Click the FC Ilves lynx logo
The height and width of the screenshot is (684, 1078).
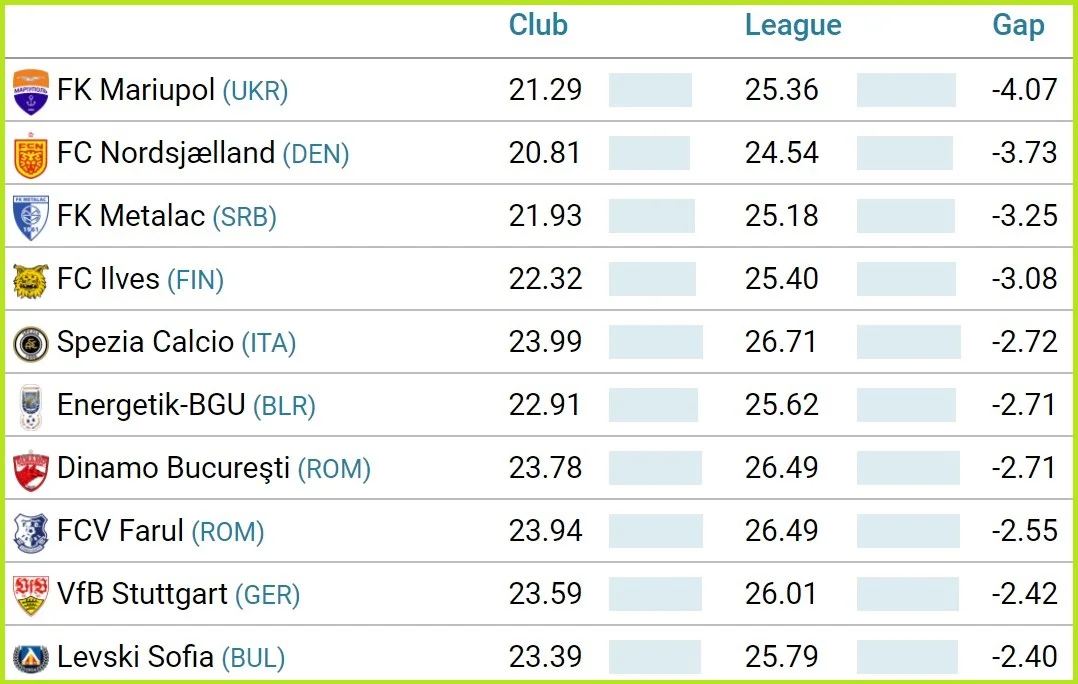tap(30, 281)
